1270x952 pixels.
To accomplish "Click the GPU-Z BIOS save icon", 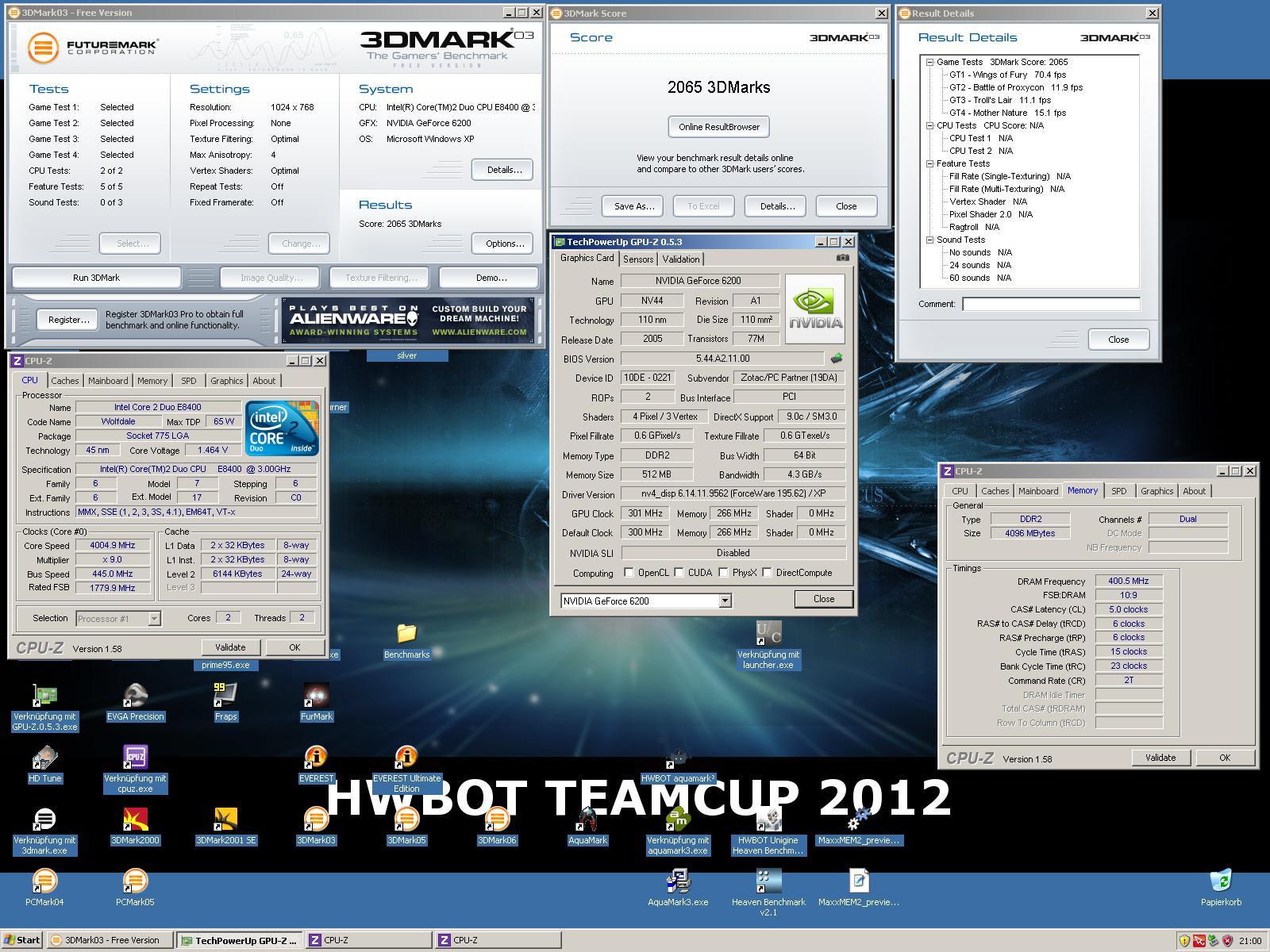I will (836, 359).
